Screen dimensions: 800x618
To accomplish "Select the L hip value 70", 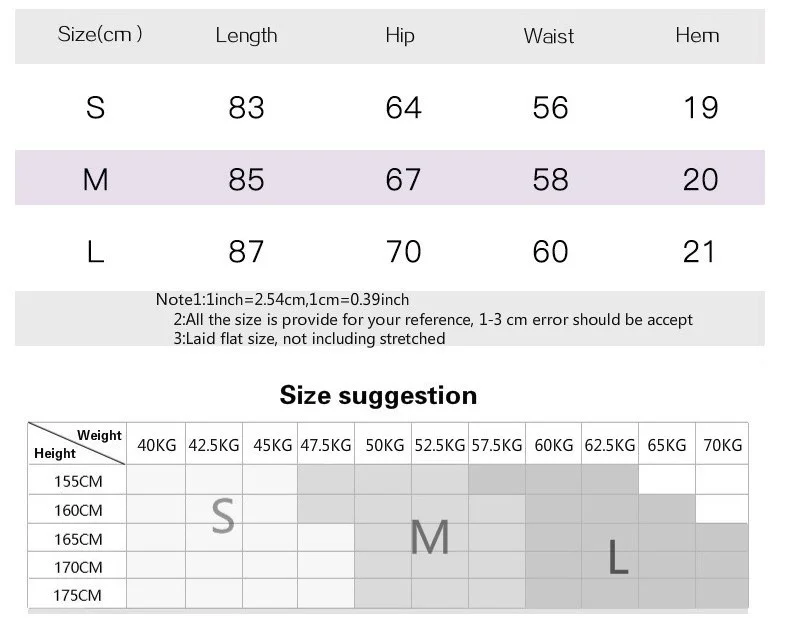I will 403,252.
